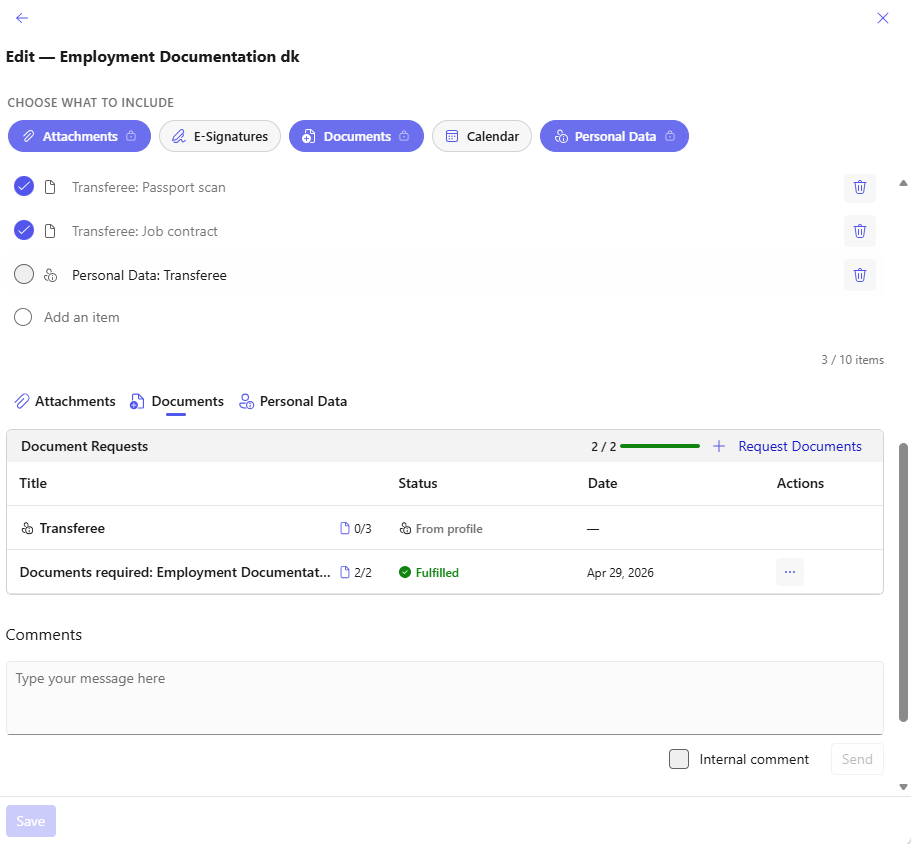Click the Send comment button
The image size is (911, 844).
coord(857,759)
